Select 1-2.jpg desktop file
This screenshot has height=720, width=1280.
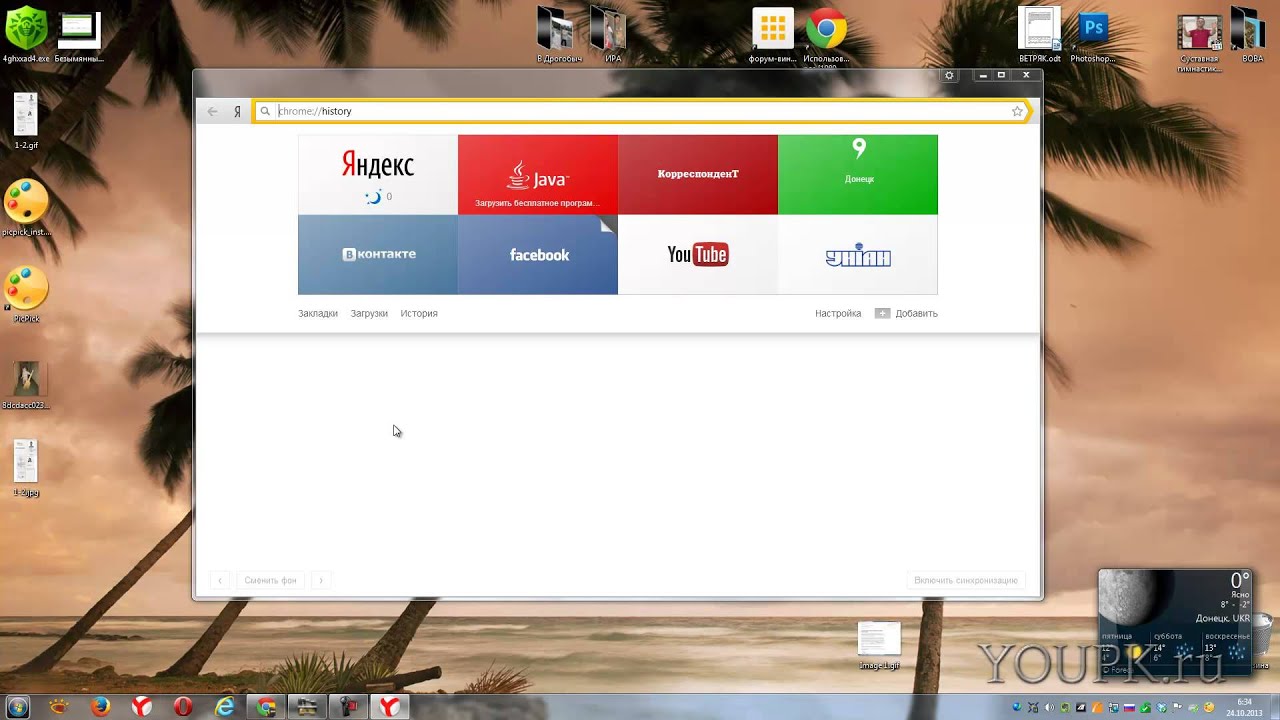[x=26, y=468]
